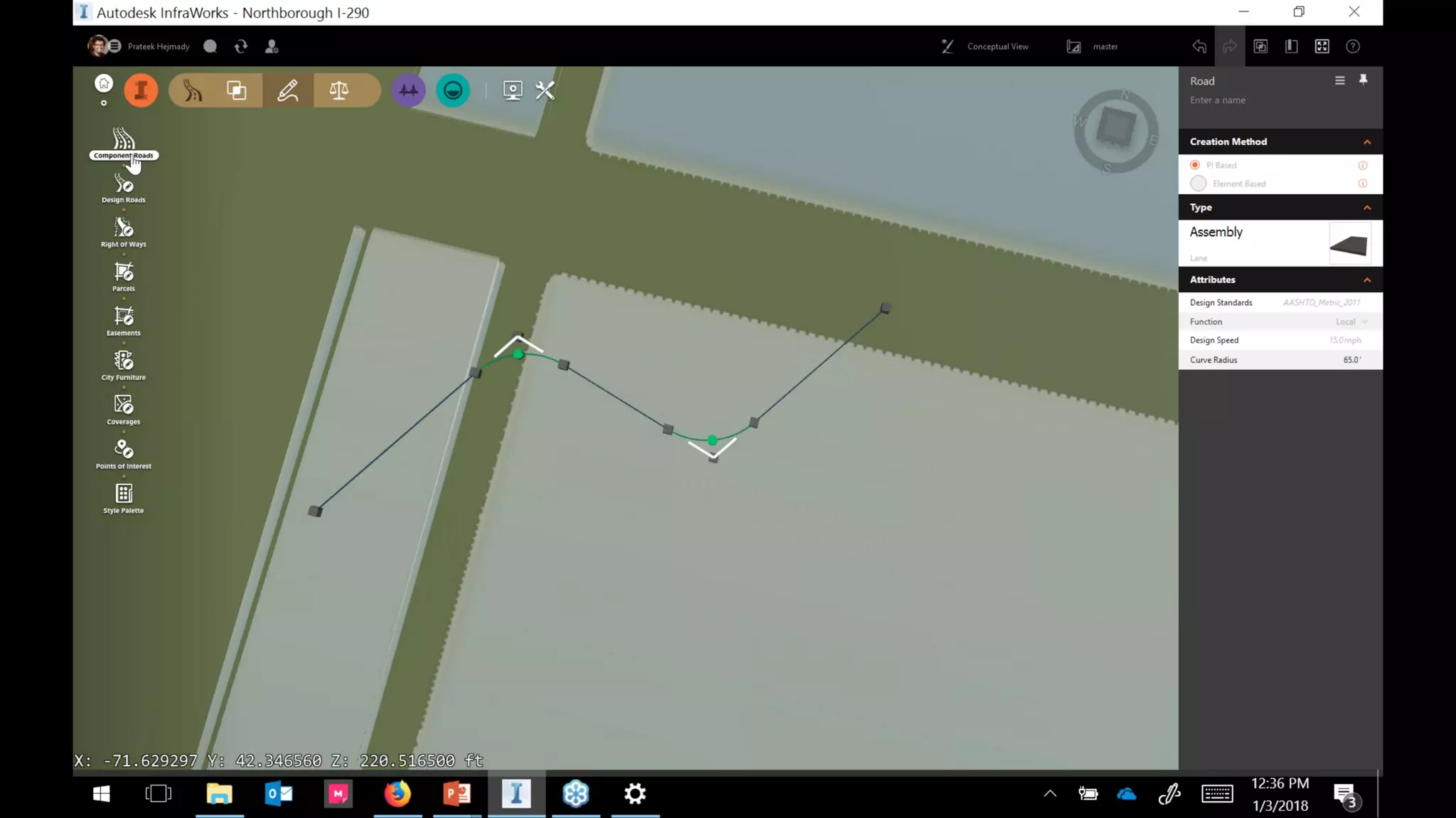Click the Assembly type label
1456x818 pixels.
(x=1216, y=232)
